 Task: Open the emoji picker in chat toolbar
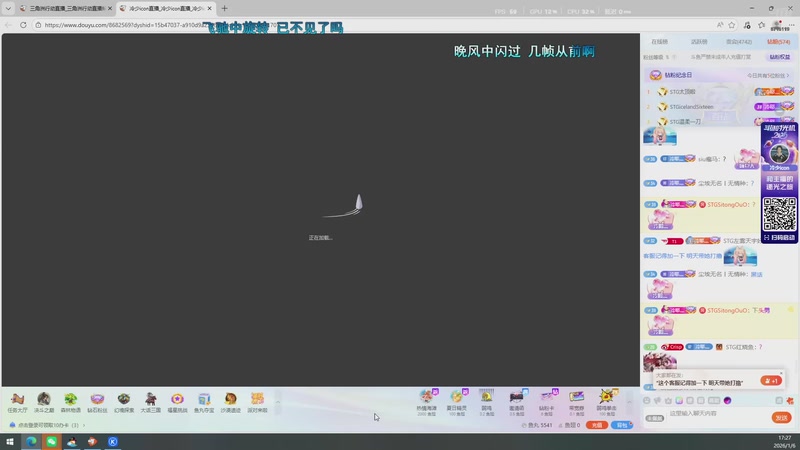647,401
